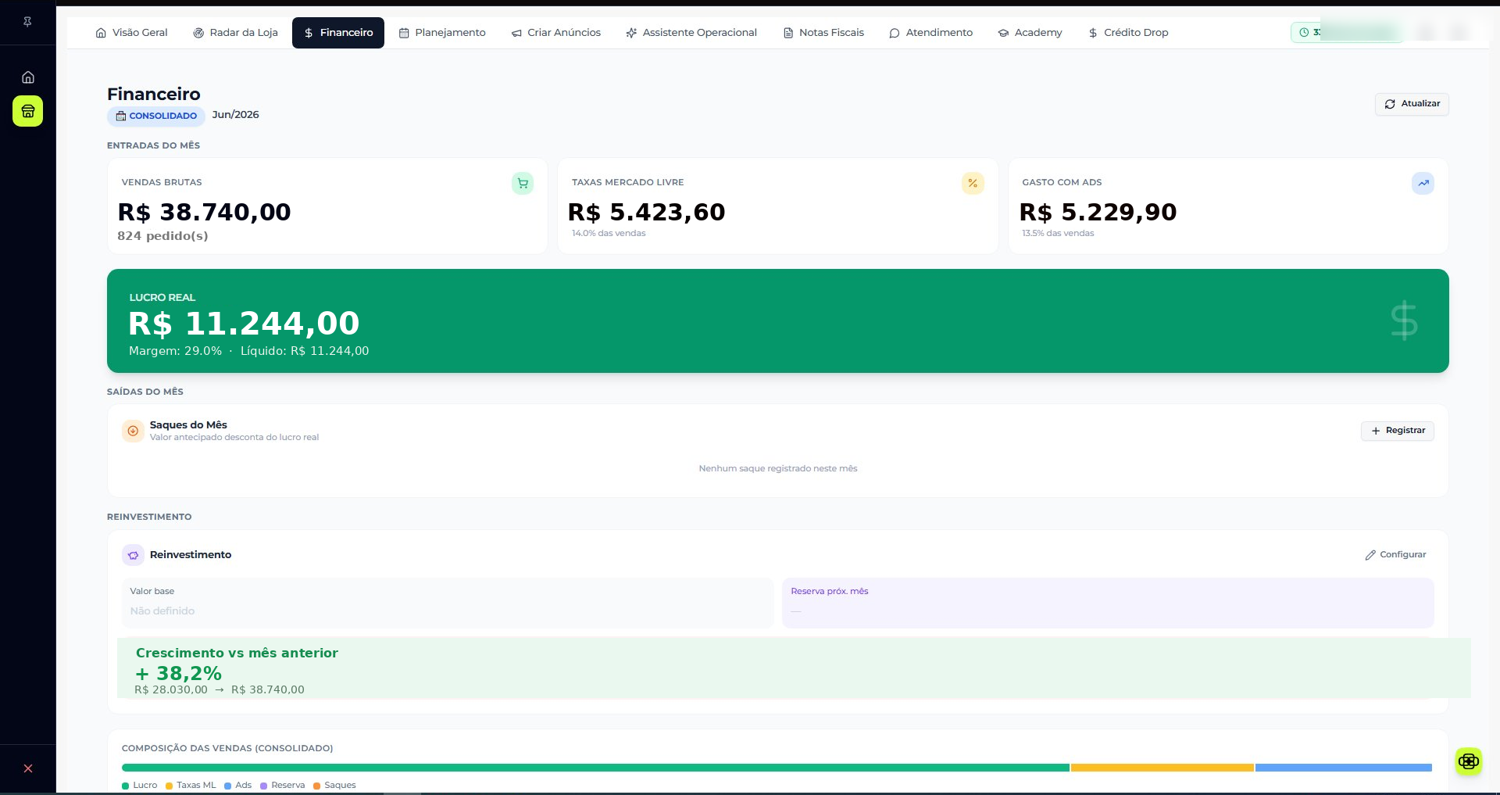Click the yellow Taxas ML bar segment
Viewport: 1500px width, 795px height.
click(x=1162, y=768)
